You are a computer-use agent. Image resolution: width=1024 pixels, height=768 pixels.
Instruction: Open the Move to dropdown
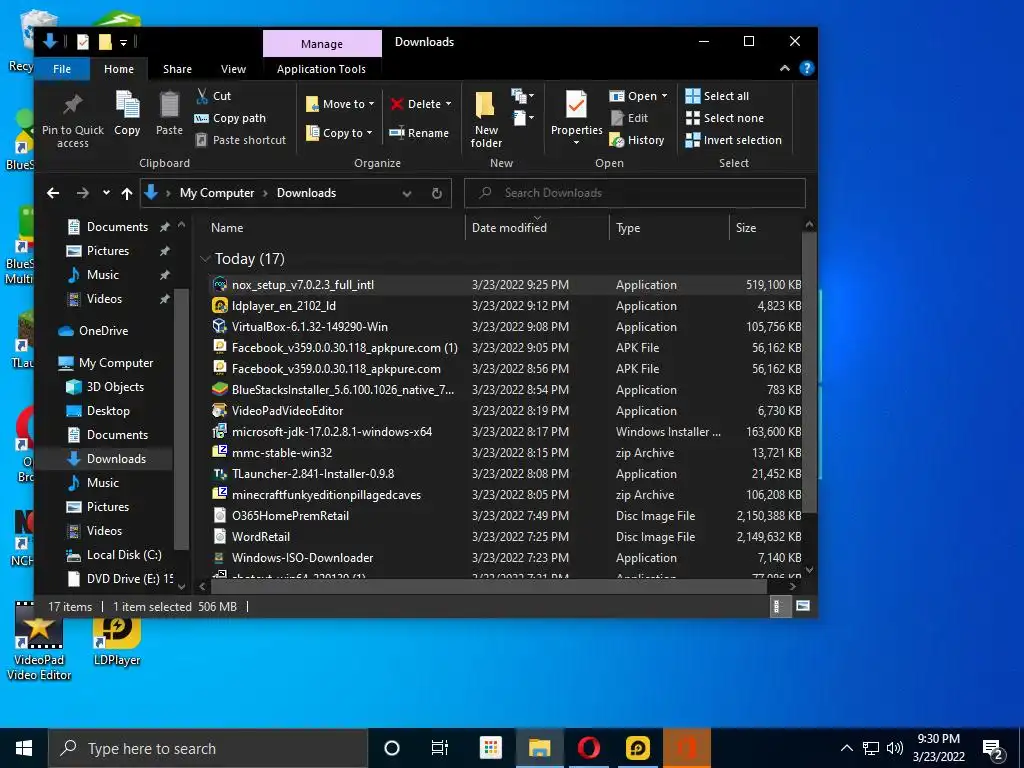(340, 104)
